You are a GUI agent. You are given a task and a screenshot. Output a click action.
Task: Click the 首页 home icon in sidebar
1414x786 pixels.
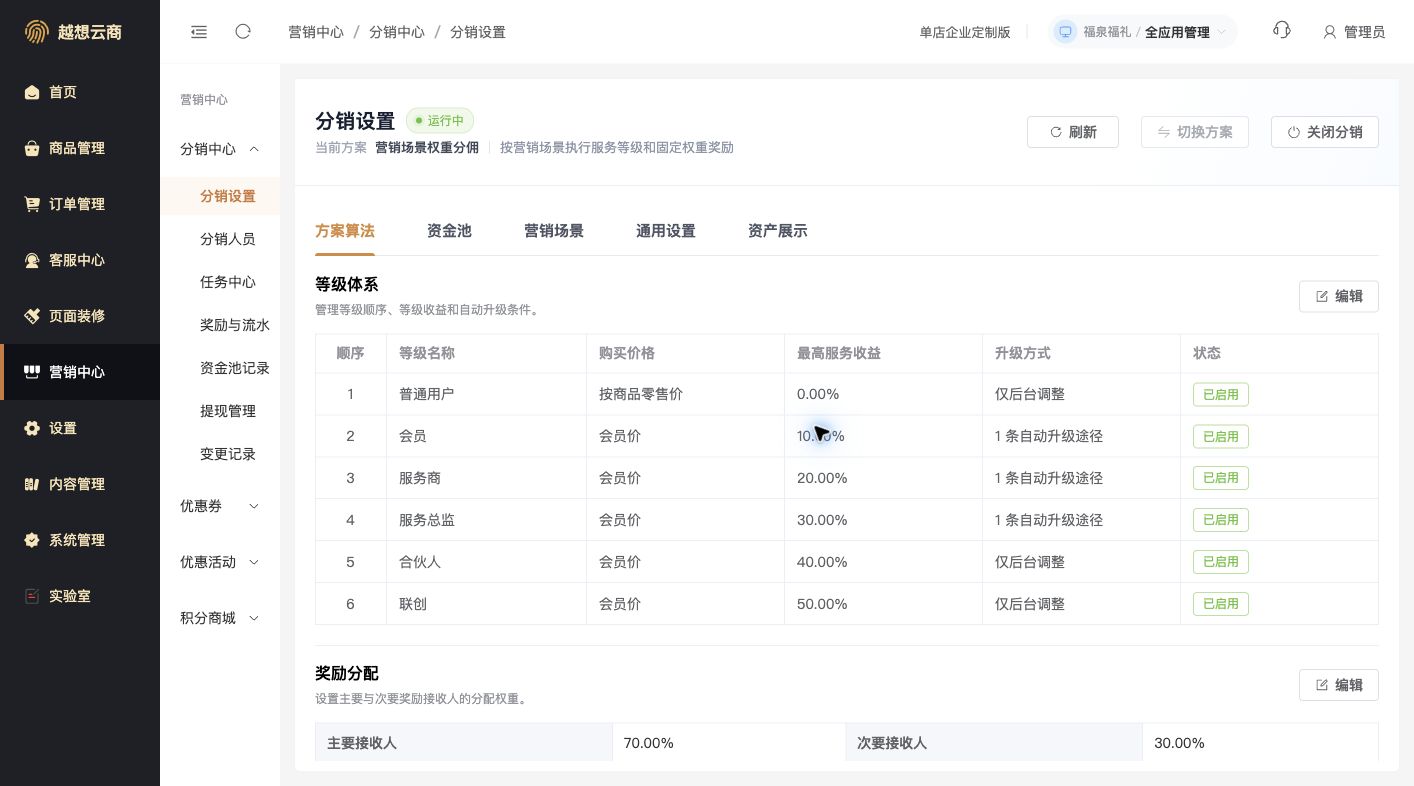point(32,92)
